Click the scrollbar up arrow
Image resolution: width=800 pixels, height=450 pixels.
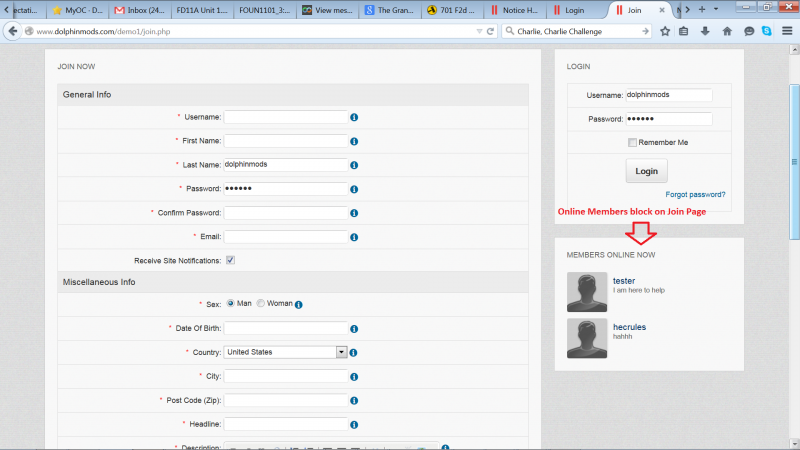coord(794,49)
